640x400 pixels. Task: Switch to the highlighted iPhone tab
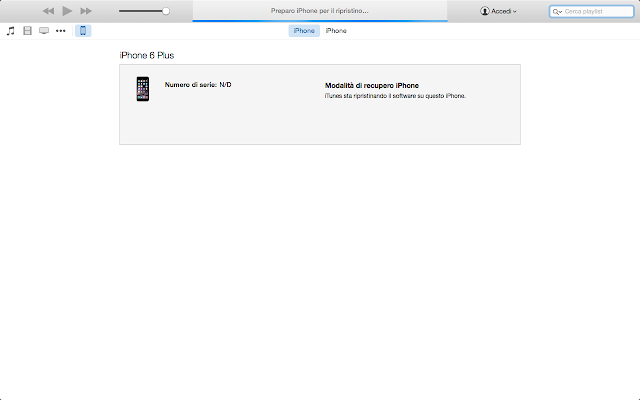pos(304,31)
